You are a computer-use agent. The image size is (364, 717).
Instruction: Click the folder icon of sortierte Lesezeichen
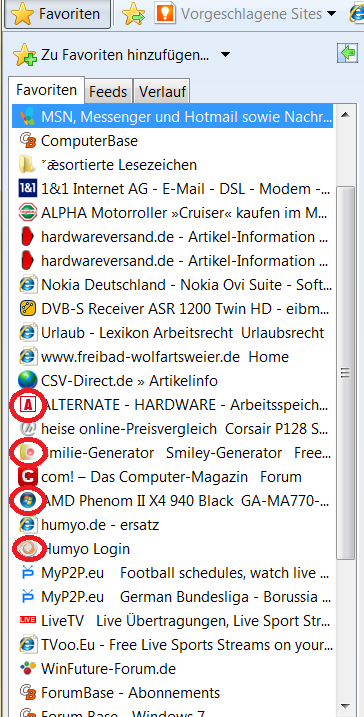28,164
